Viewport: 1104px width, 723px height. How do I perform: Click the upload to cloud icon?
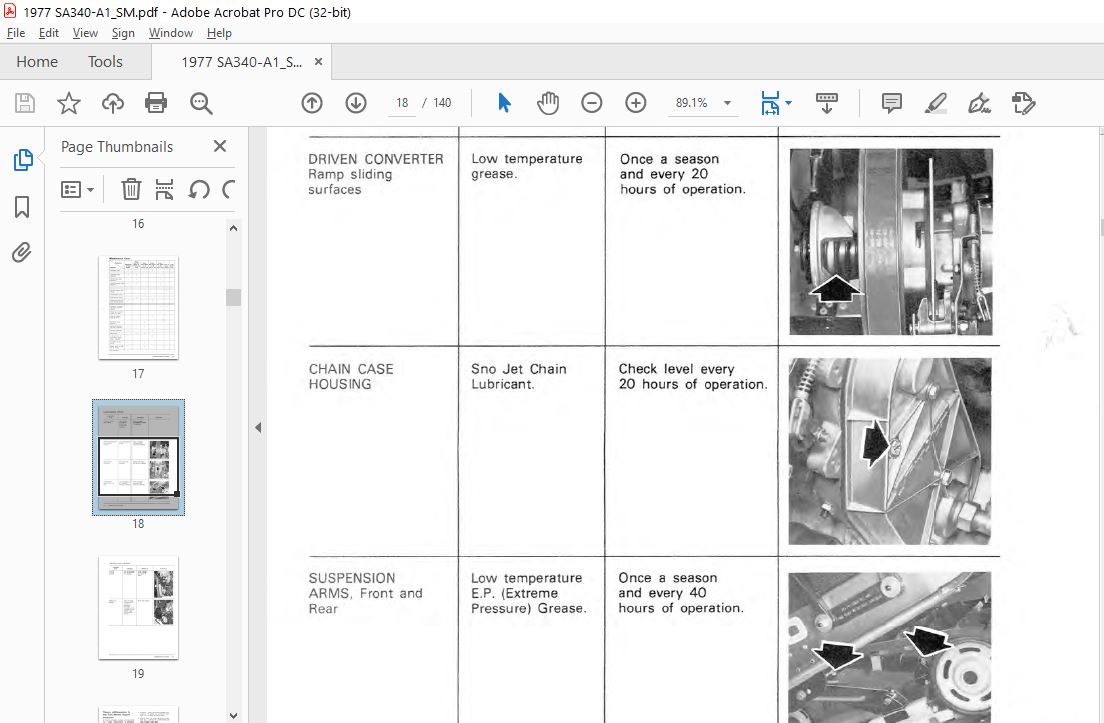113,103
